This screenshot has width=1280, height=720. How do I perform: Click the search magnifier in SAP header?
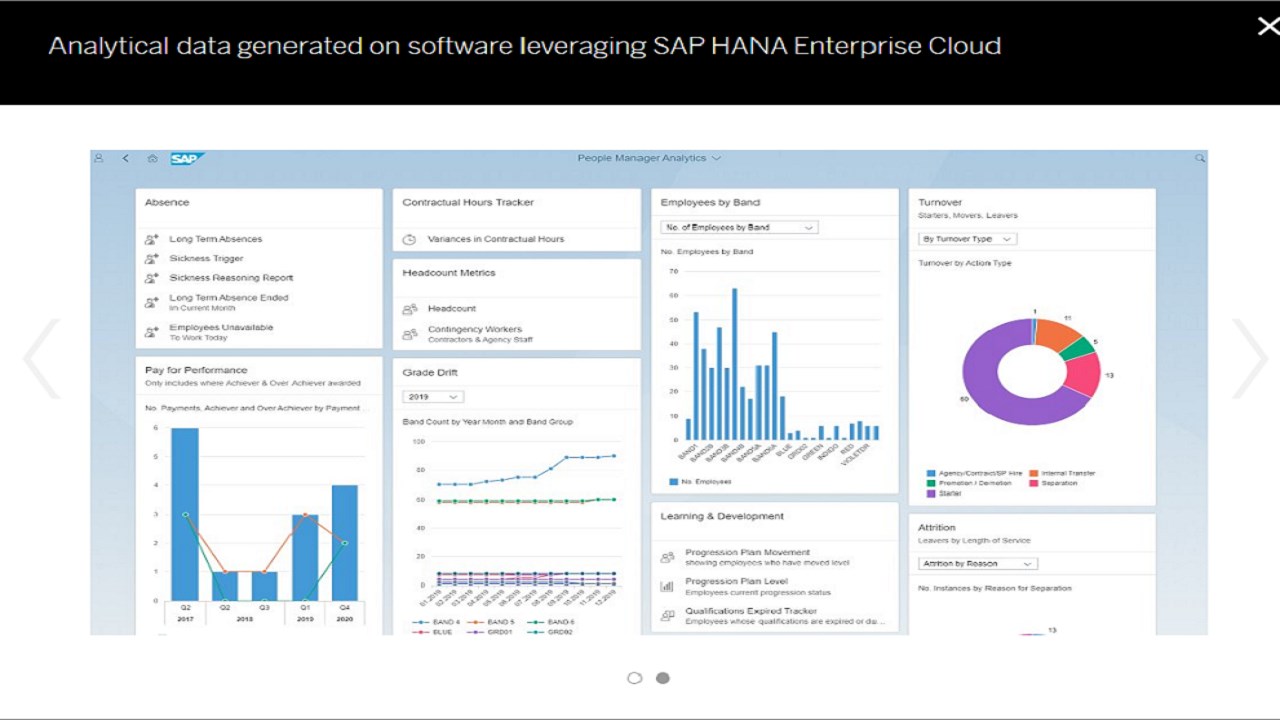(x=1200, y=158)
